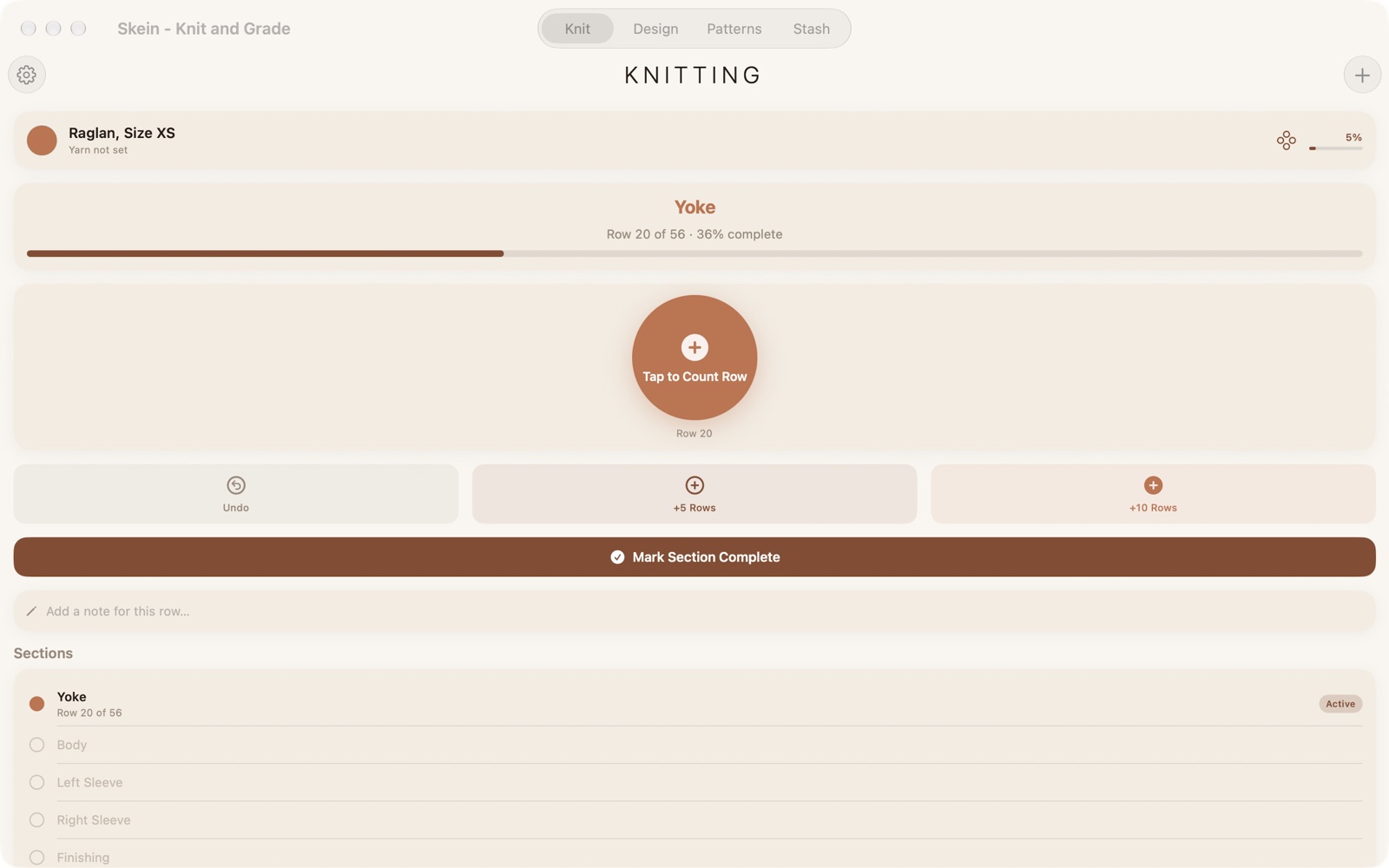Select the Finishing section circle
Viewport: 1389px width, 868px height.
pyautogui.click(x=36, y=858)
